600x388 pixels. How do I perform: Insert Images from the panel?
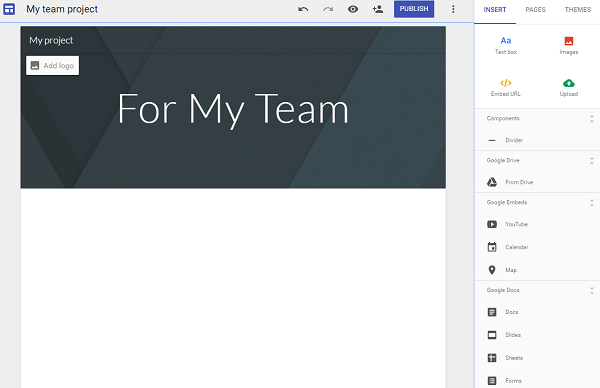[x=569, y=46]
